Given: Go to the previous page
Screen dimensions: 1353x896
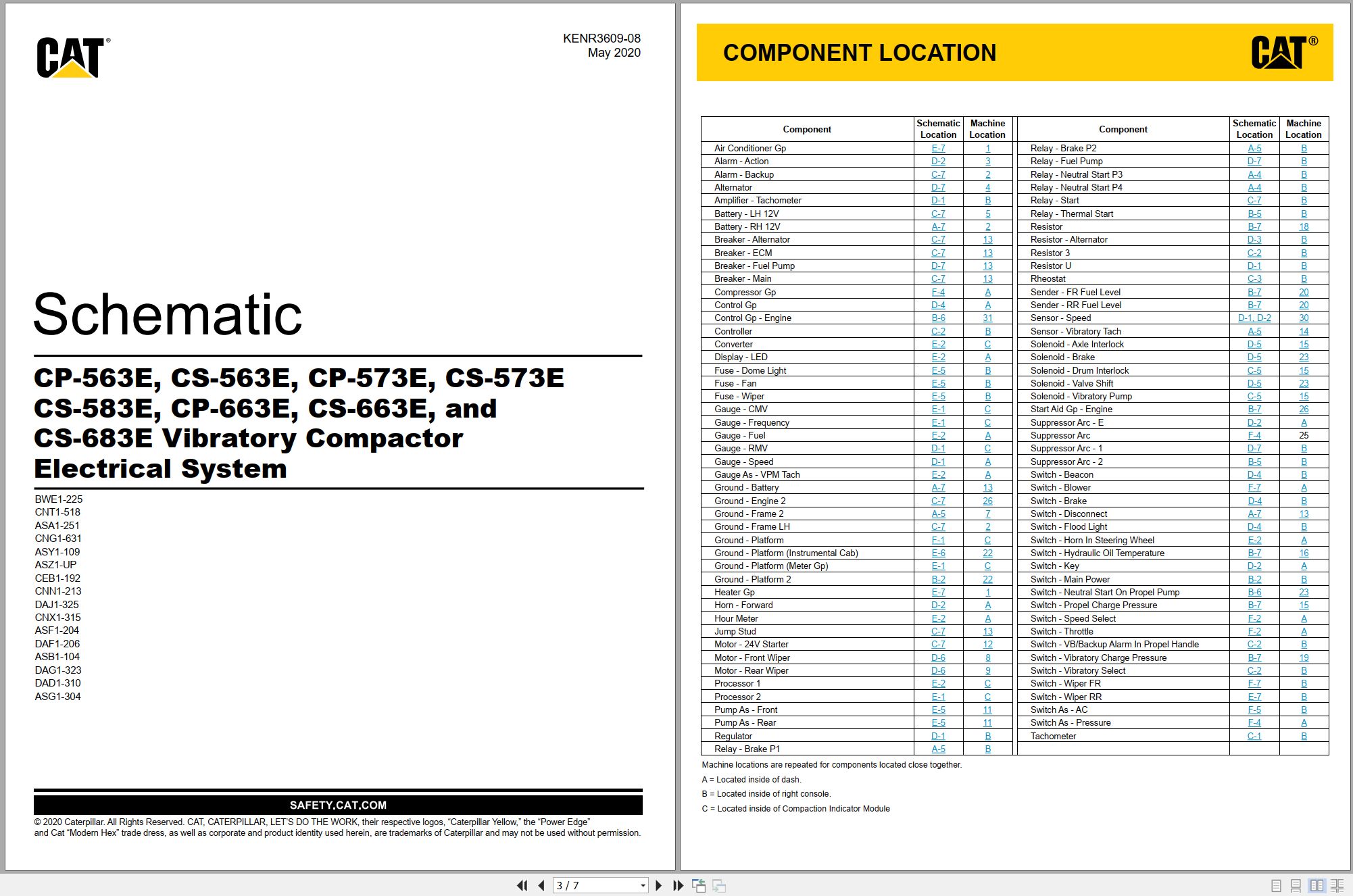Looking at the screenshot, I should [541, 885].
